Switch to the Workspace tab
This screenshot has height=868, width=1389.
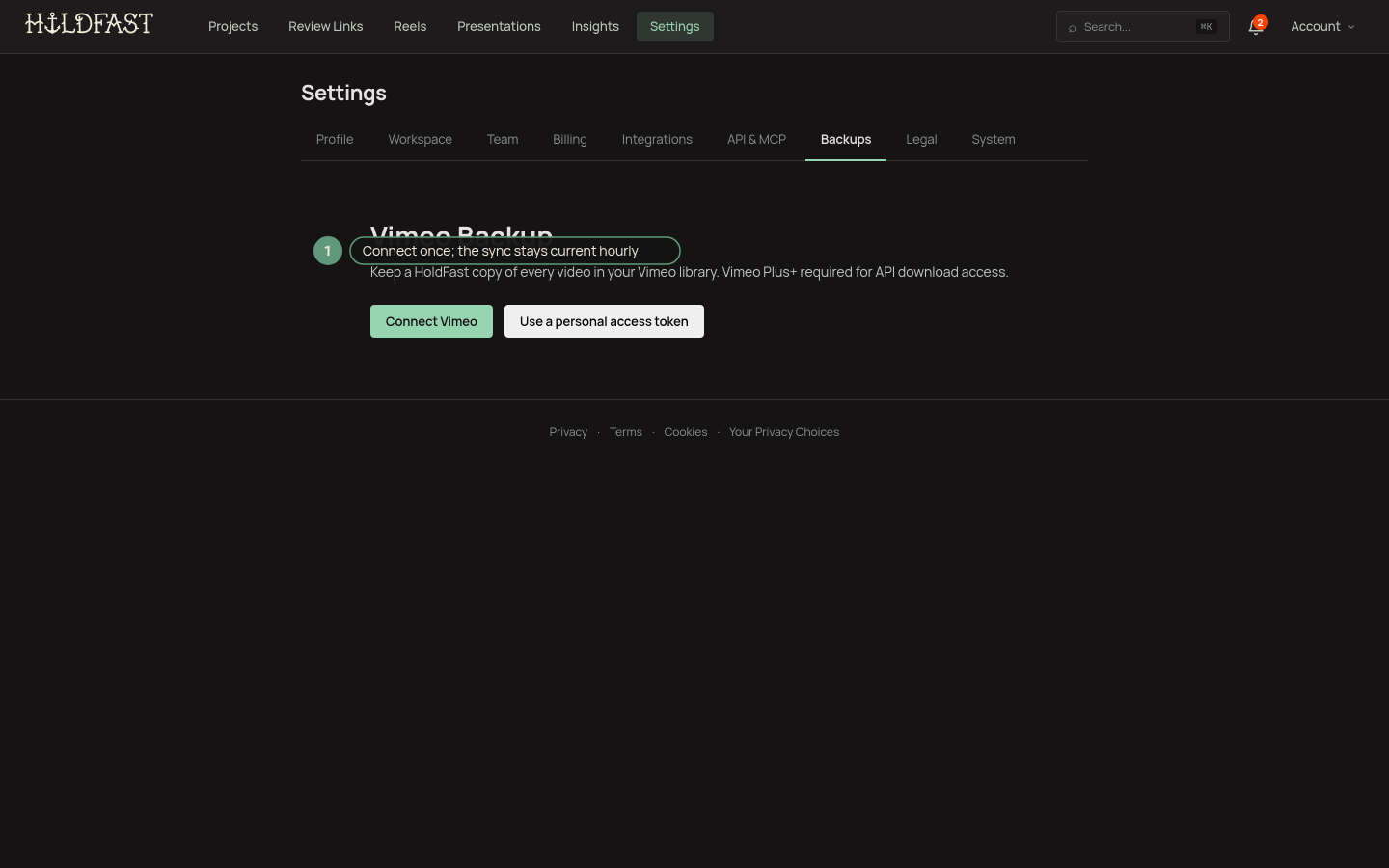point(421,140)
